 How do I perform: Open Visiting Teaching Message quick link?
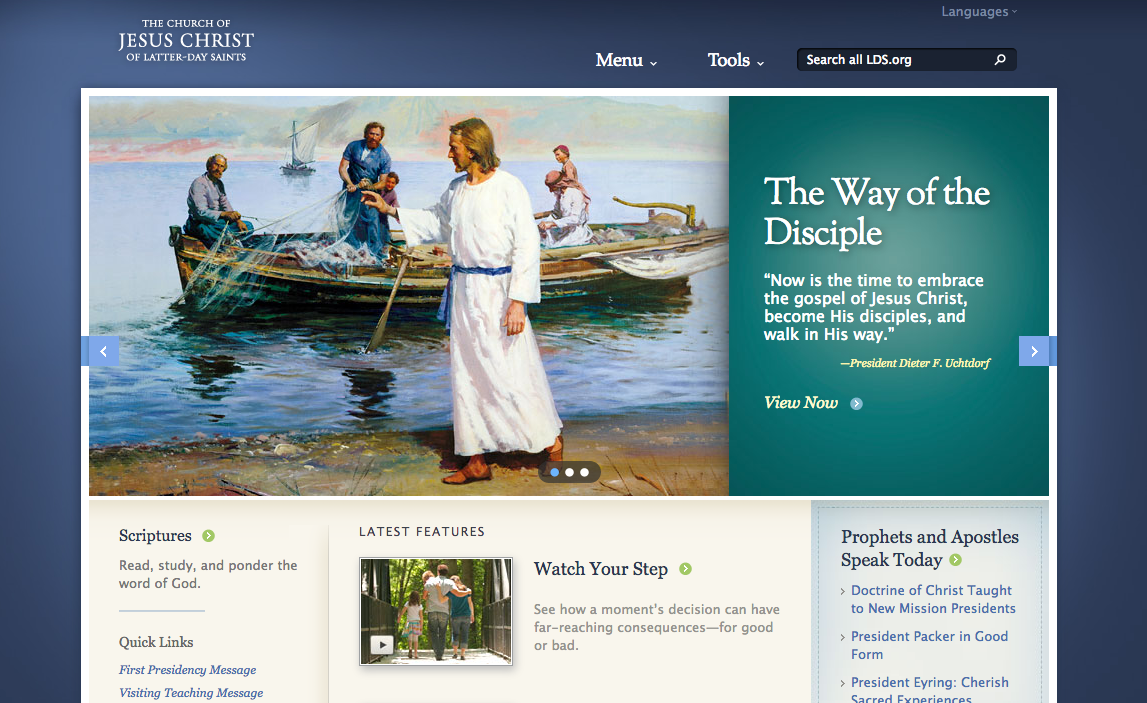click(x=191, y=693)
